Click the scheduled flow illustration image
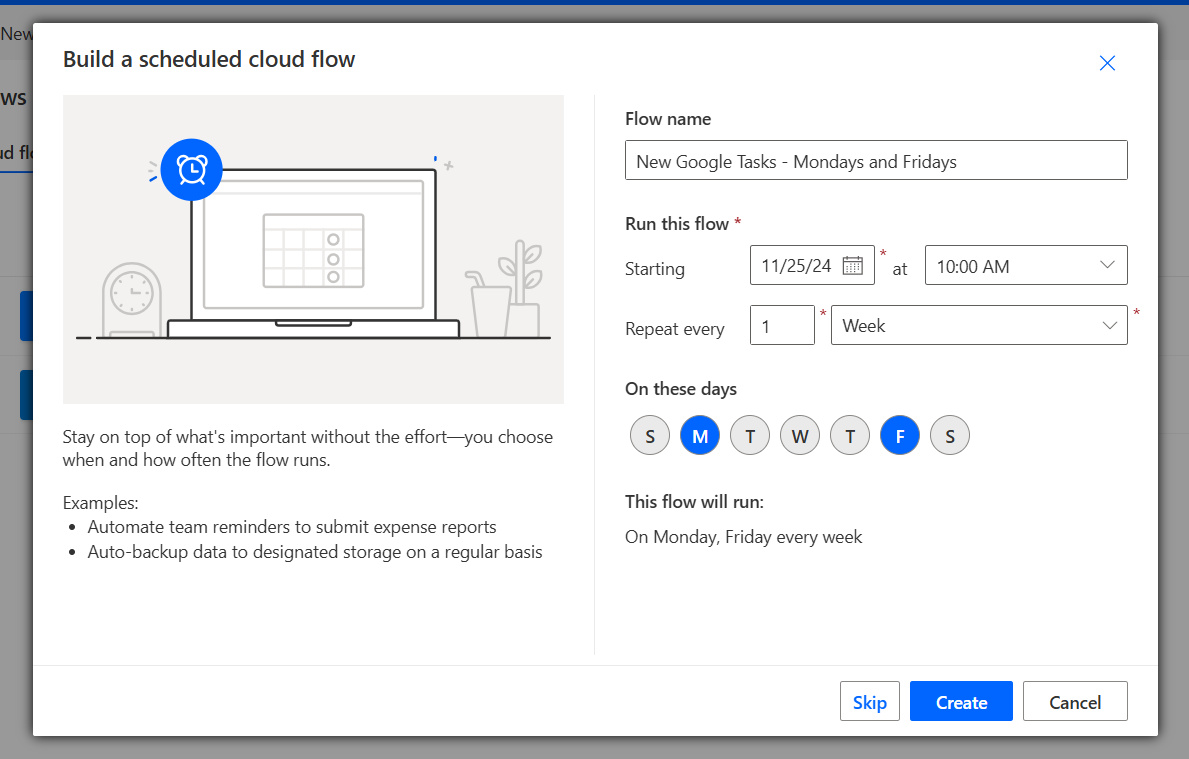The image size is (1189, 759). tap(313, 249)
